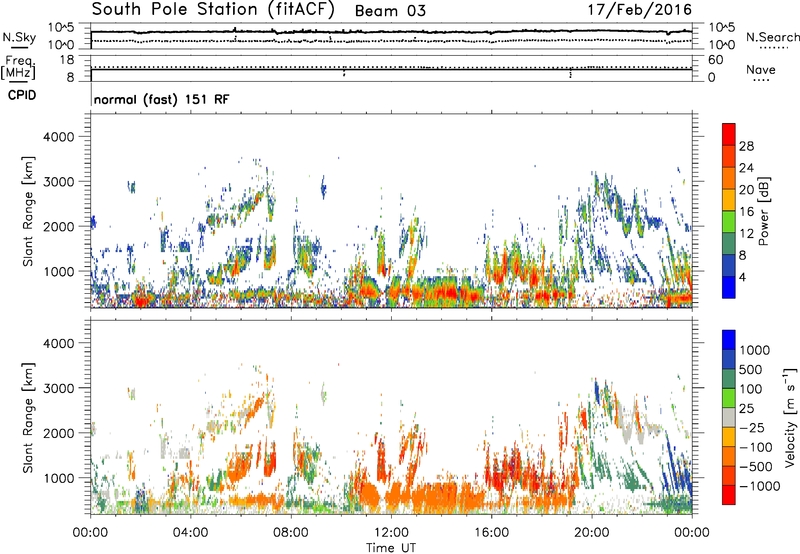Click the date '17/Feb/2016'

pos(640,10)
